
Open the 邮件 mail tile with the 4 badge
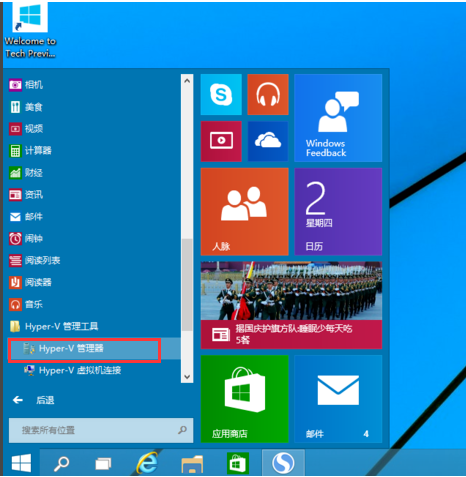pos(338,399)
